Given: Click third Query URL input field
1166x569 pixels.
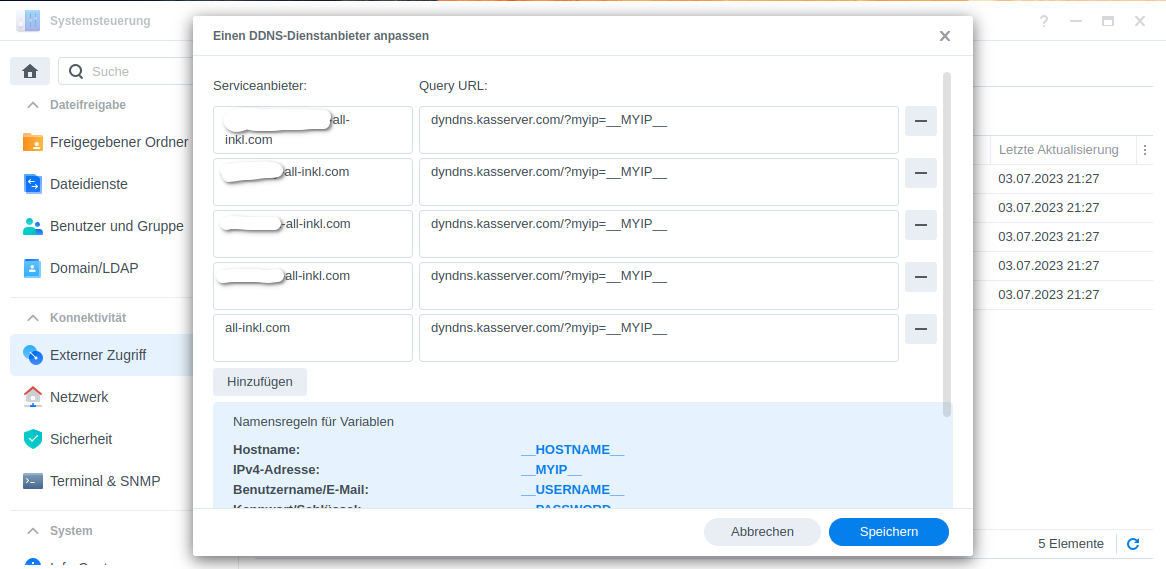Looking at the screenshot, I should [x=658, y=234].
